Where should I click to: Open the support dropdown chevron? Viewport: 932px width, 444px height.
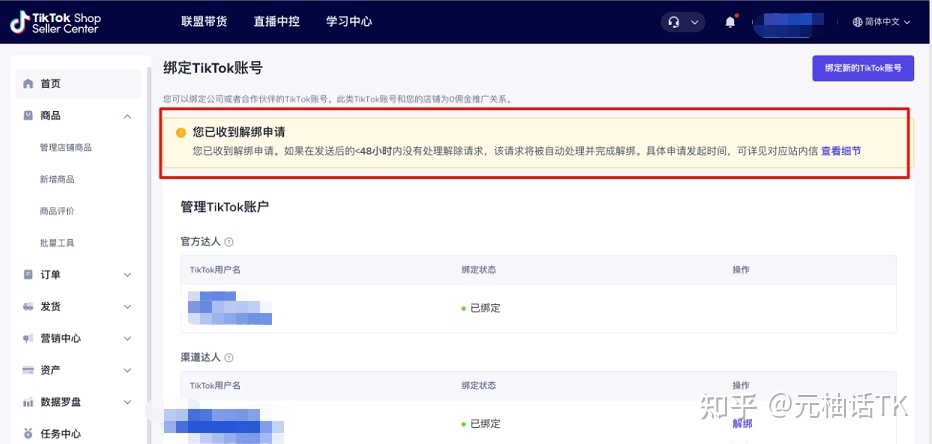(694, 23)
